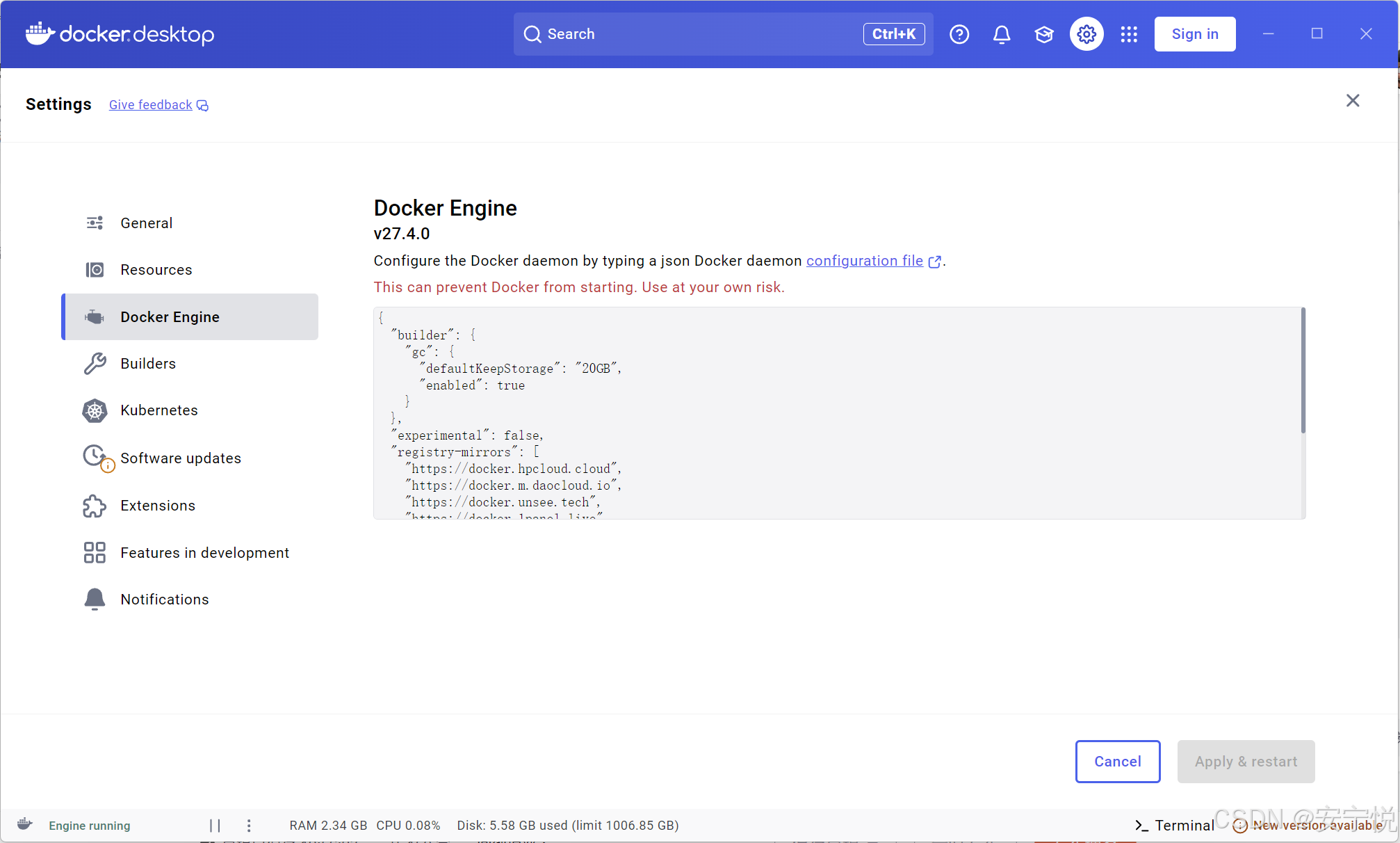1400x843 pixels.
Task: Click the Apply & restart button
Action: pos(1246,762)
